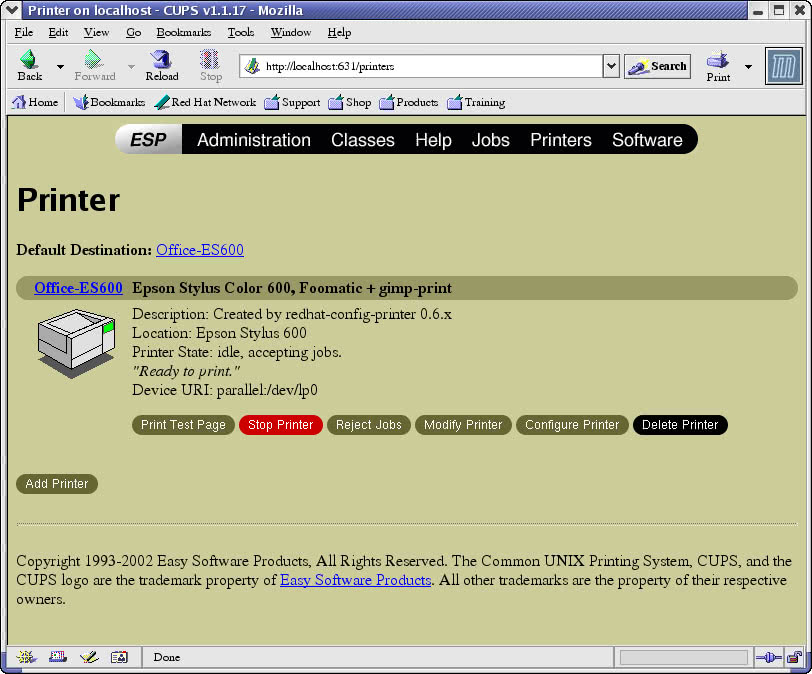
Task: Click 'Printer State: idle, accepting jobs.' text
Action: 237,352
